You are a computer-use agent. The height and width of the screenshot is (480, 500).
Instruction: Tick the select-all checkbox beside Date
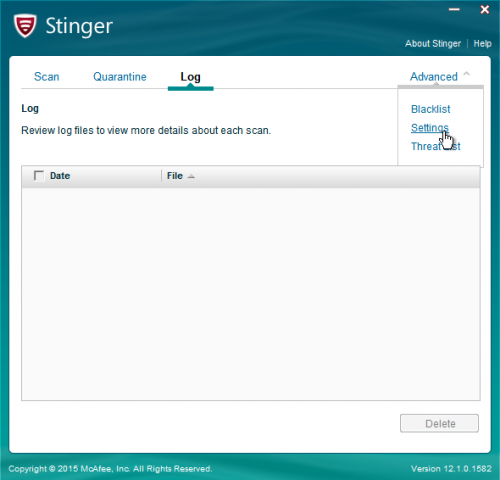(39, 176)
